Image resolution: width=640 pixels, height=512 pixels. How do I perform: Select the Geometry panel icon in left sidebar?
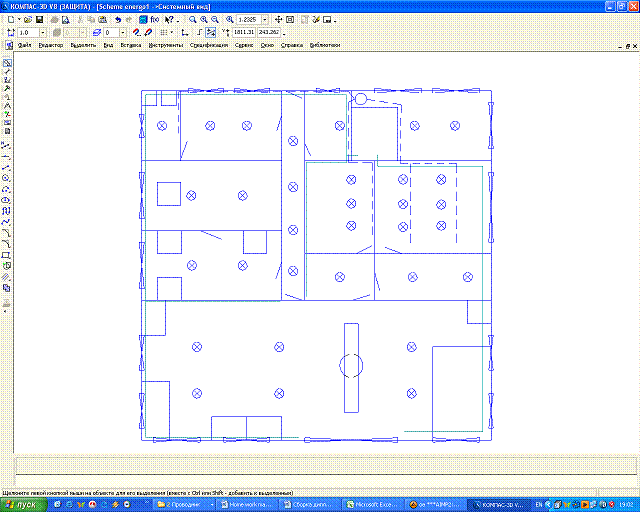(x=7, y=63)
